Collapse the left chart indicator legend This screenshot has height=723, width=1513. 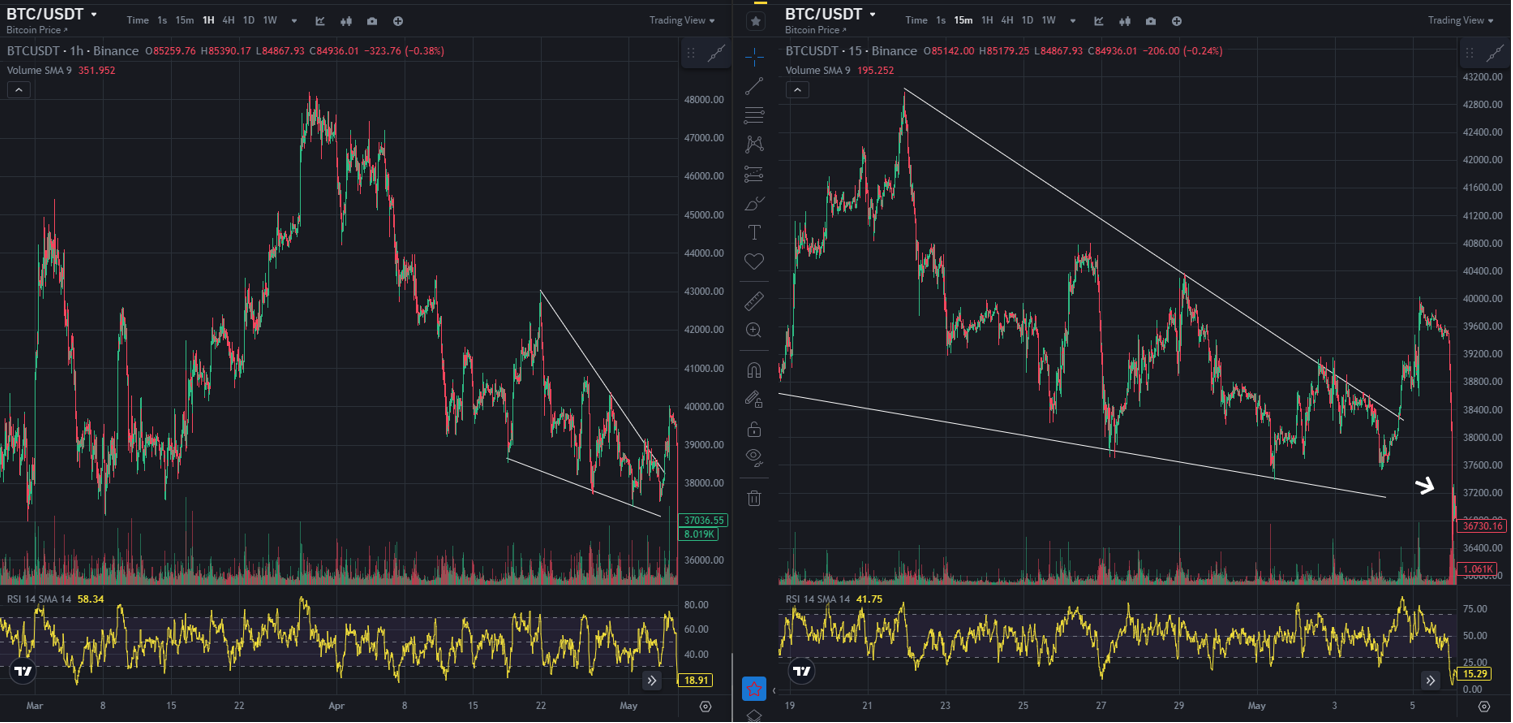click(x=18, y=90)
